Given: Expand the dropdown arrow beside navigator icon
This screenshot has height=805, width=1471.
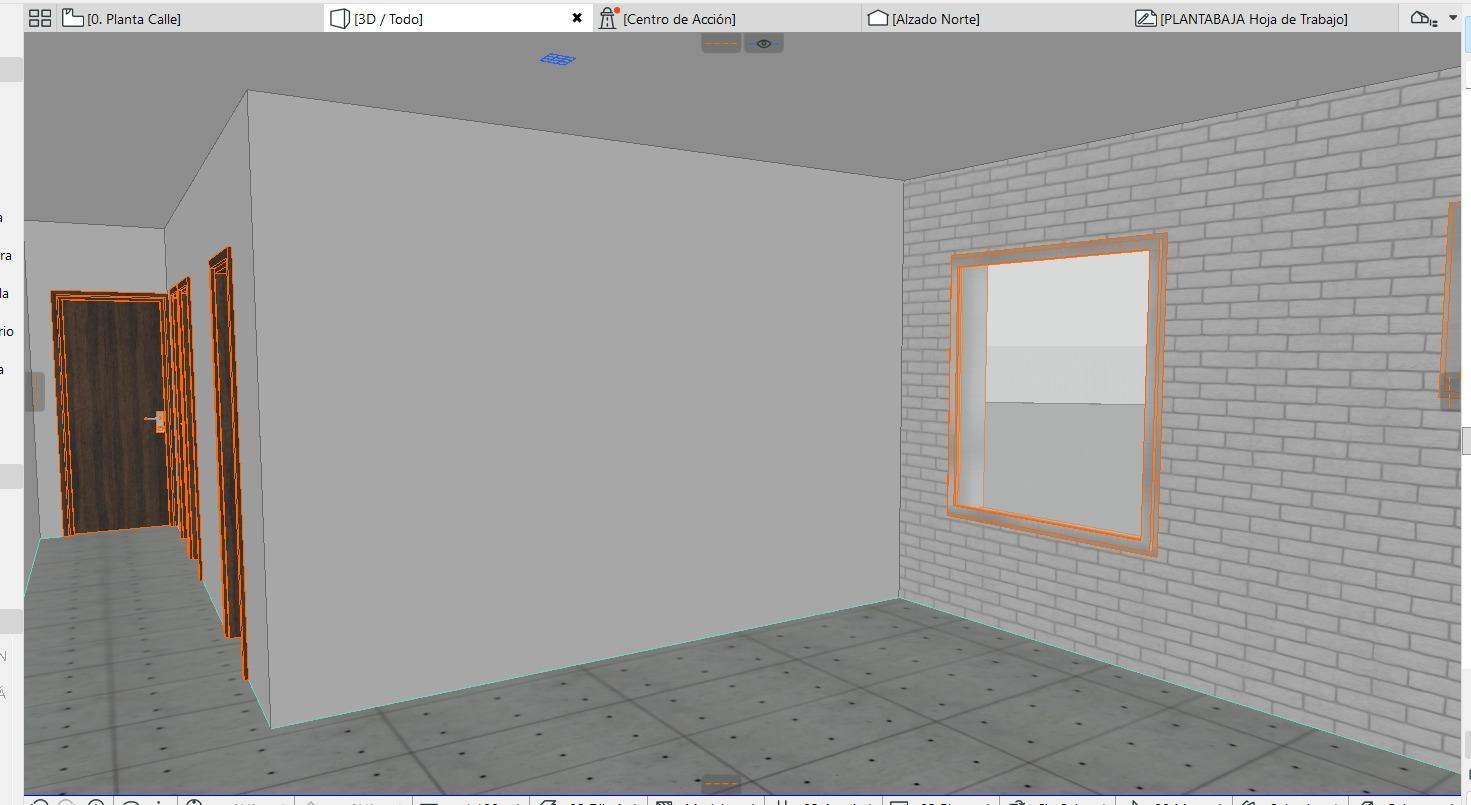Looking at the screenshot, I should tap(1453, 18).
